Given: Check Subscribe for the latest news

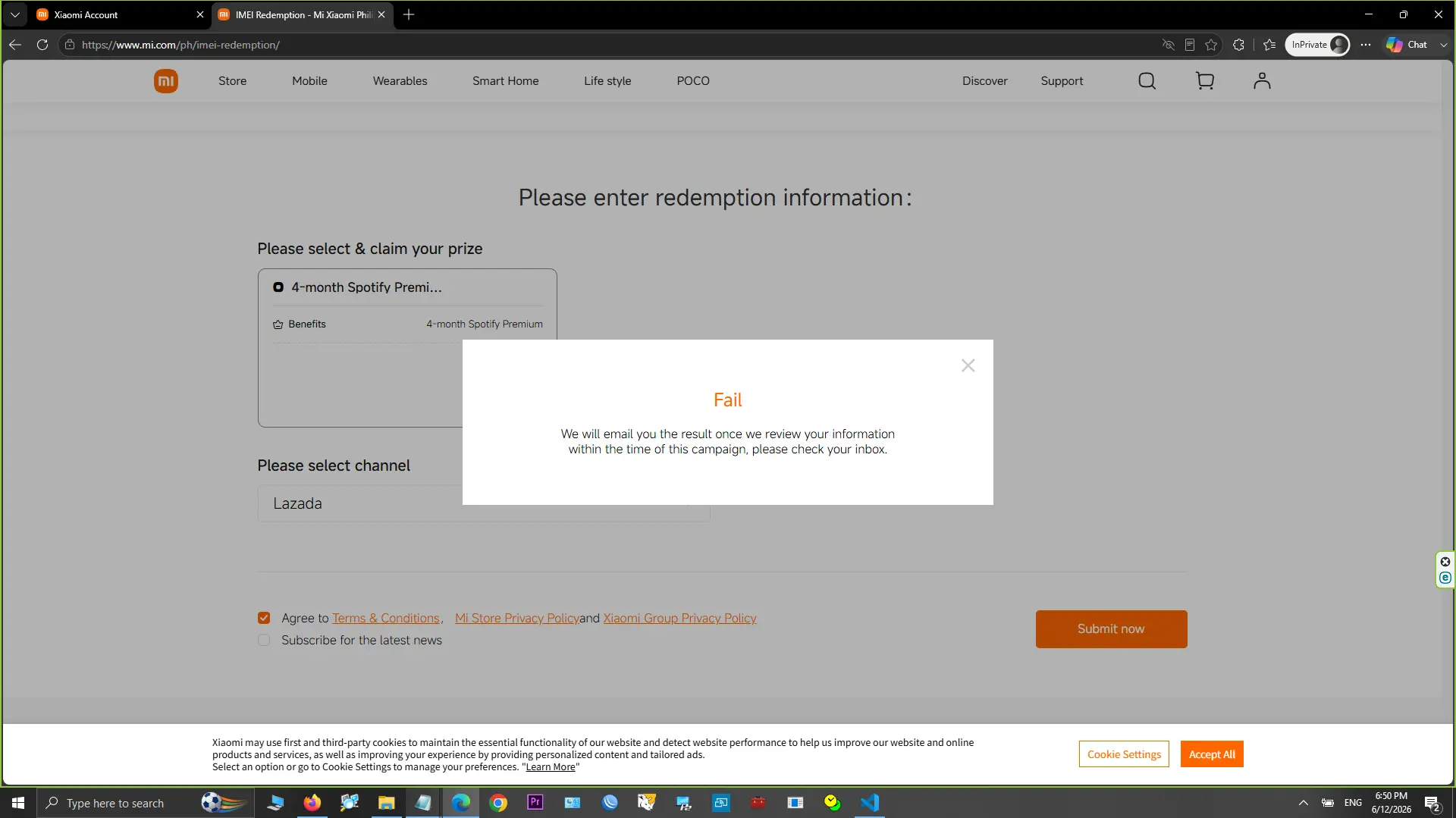Looking at the screenshot, I should [x=264, y=640].
